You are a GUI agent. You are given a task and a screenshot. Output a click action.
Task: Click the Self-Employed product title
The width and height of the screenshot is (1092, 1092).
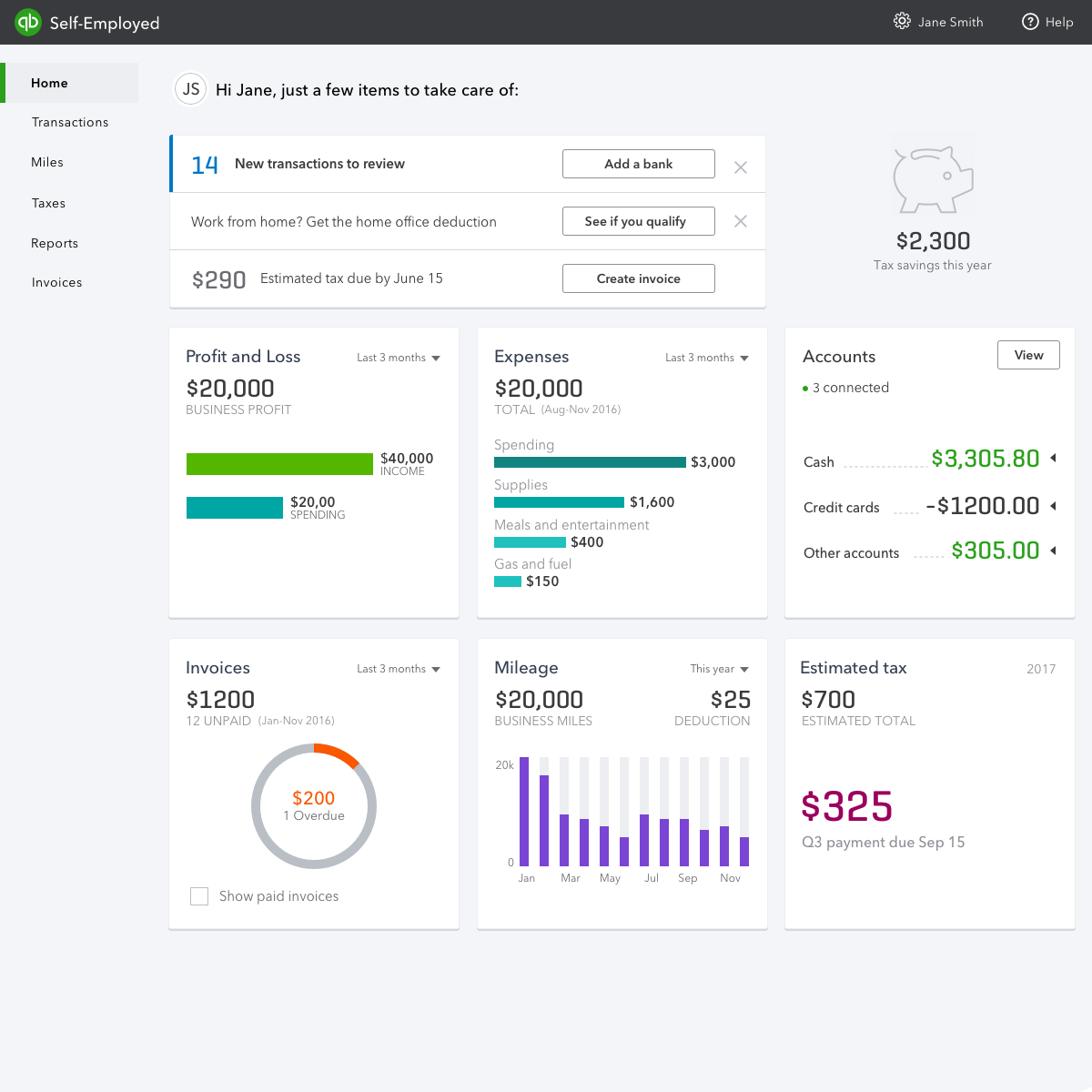[x=105, y=23]
